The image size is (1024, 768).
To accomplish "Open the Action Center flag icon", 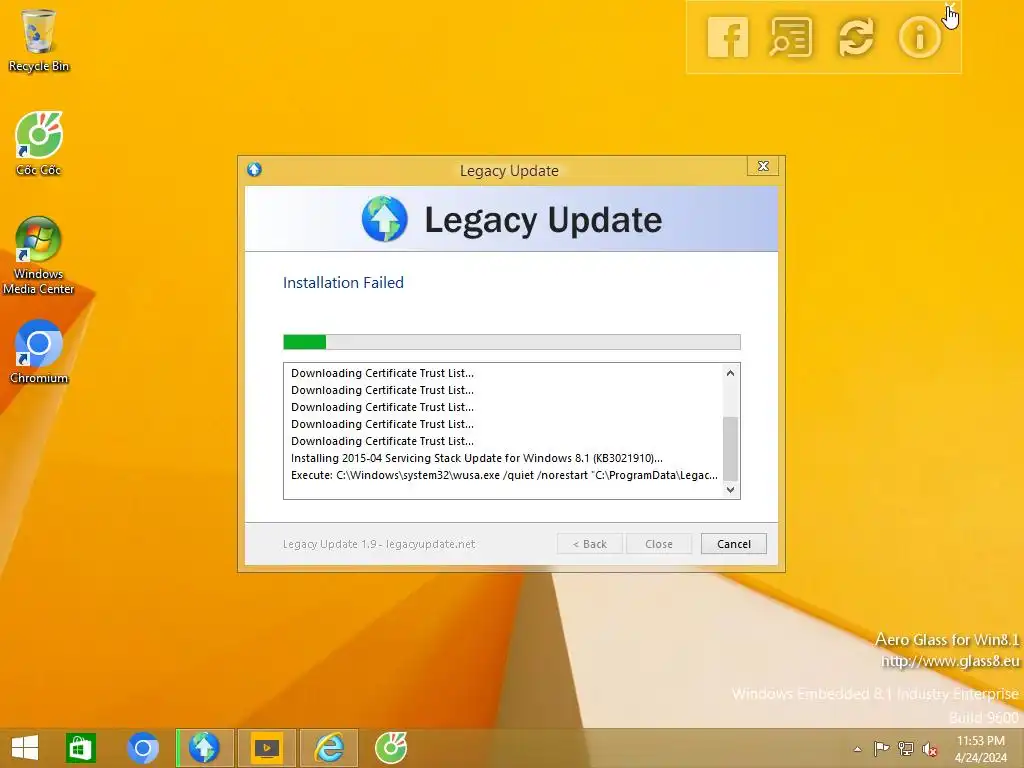I will click(881, 748).
